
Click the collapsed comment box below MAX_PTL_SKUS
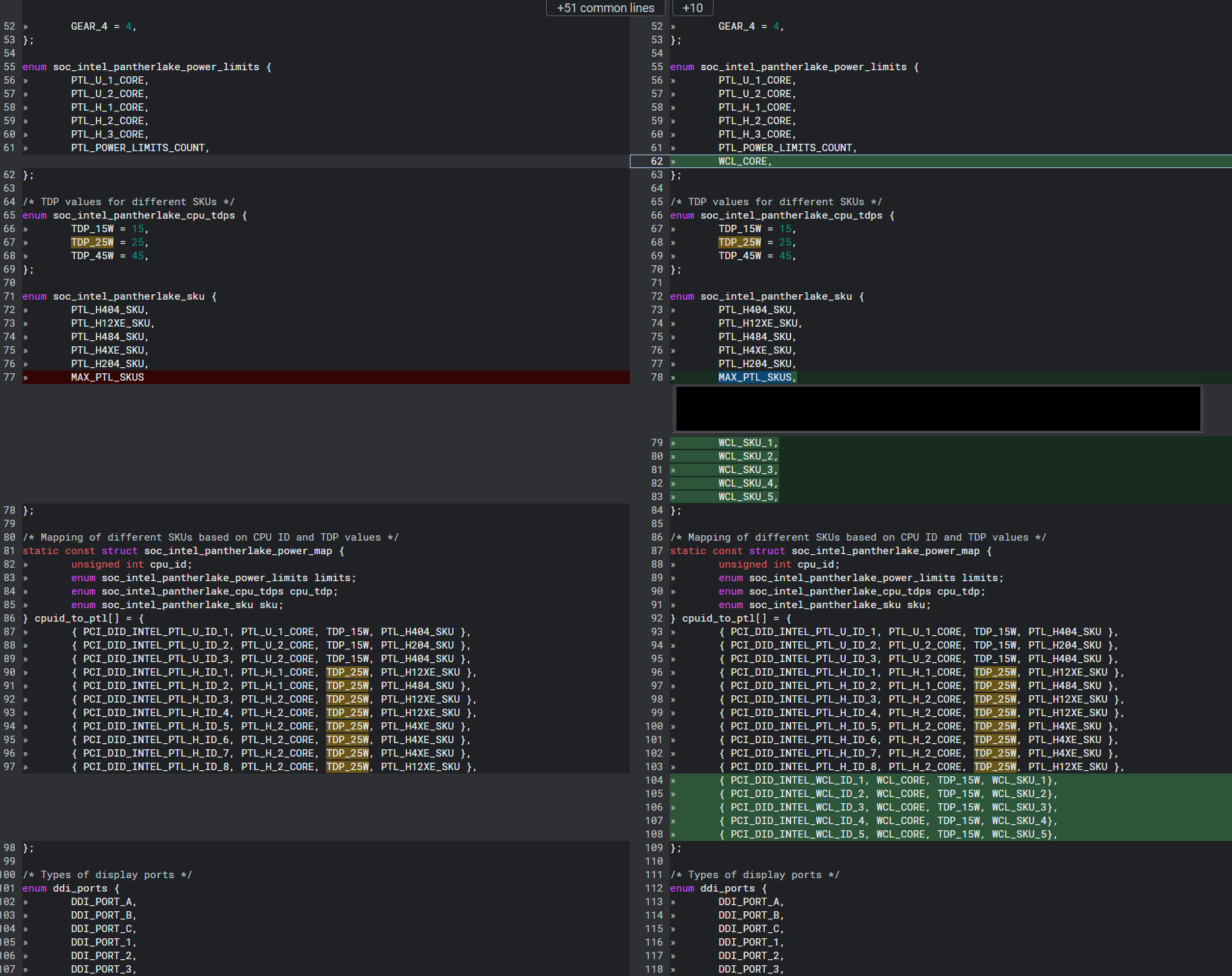click(x=937, y=408)
